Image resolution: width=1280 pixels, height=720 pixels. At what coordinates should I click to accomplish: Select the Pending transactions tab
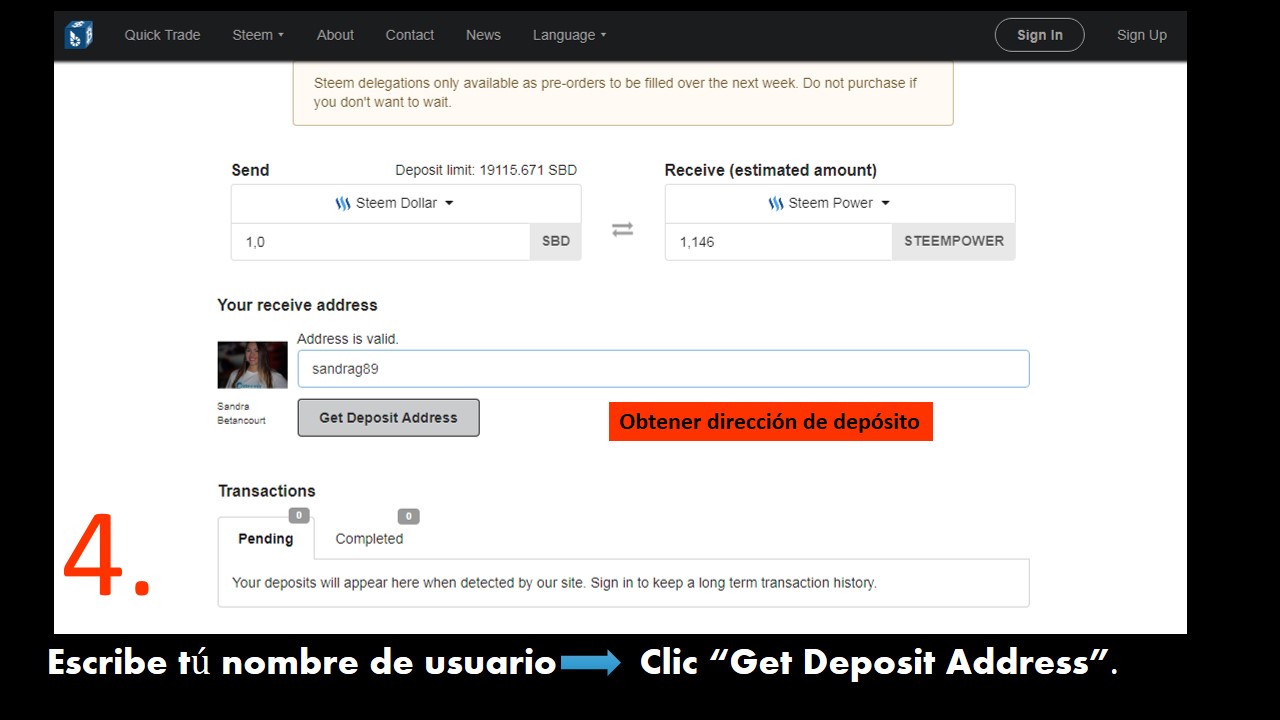tap(266, 539)
